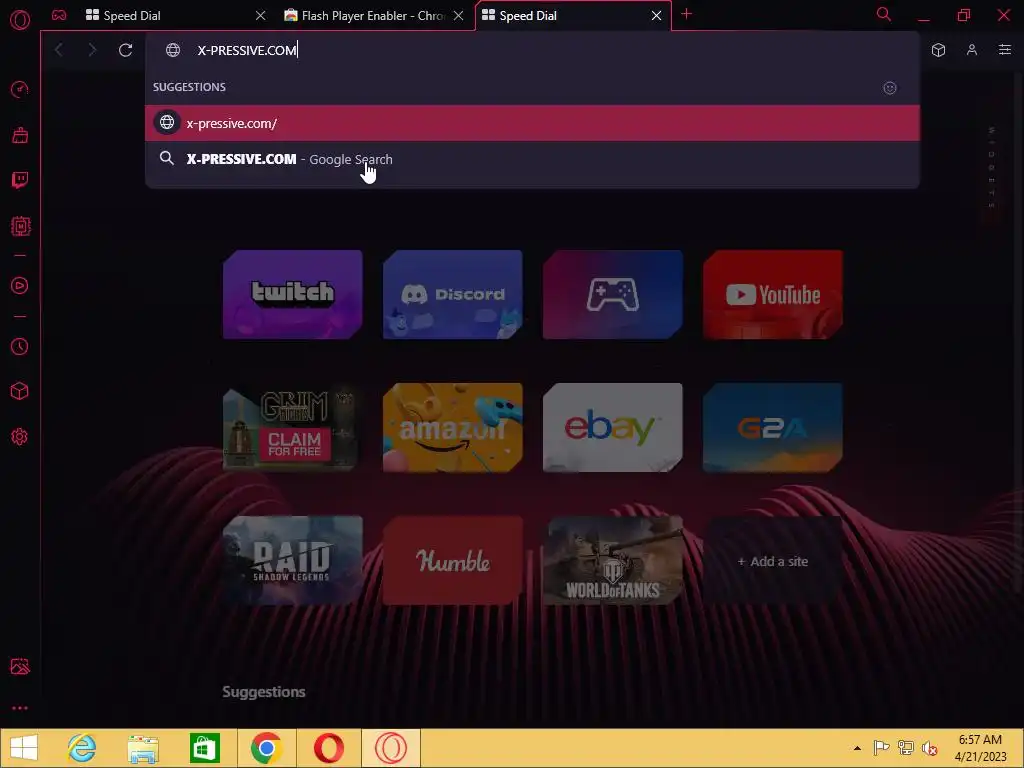Open the Amazon speed dial tile
The width and height of the screenshot is (1024, 768).
453,428
